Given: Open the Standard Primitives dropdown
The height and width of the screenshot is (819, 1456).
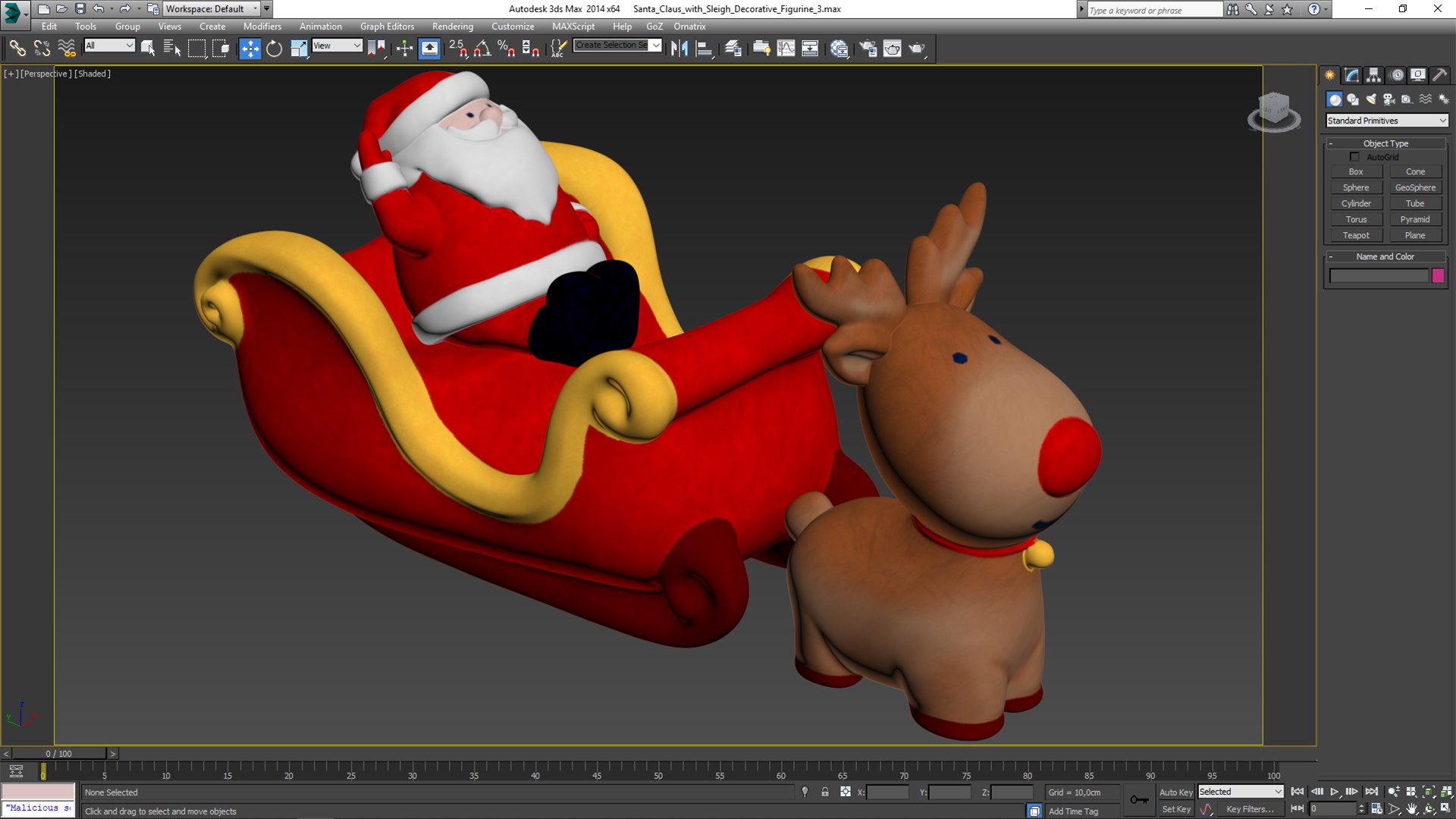Looking at the screenshot, I should (x=1387, y=121).
